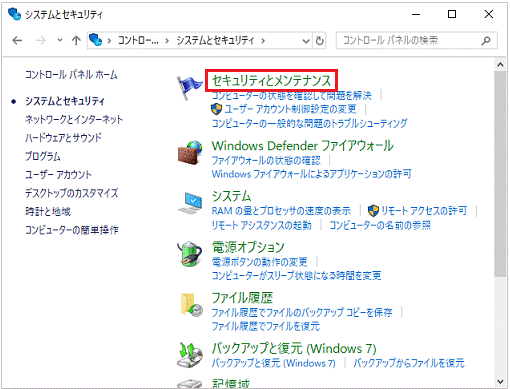
Task: Click the System computer monitor icon
Action: coord(190,203)
